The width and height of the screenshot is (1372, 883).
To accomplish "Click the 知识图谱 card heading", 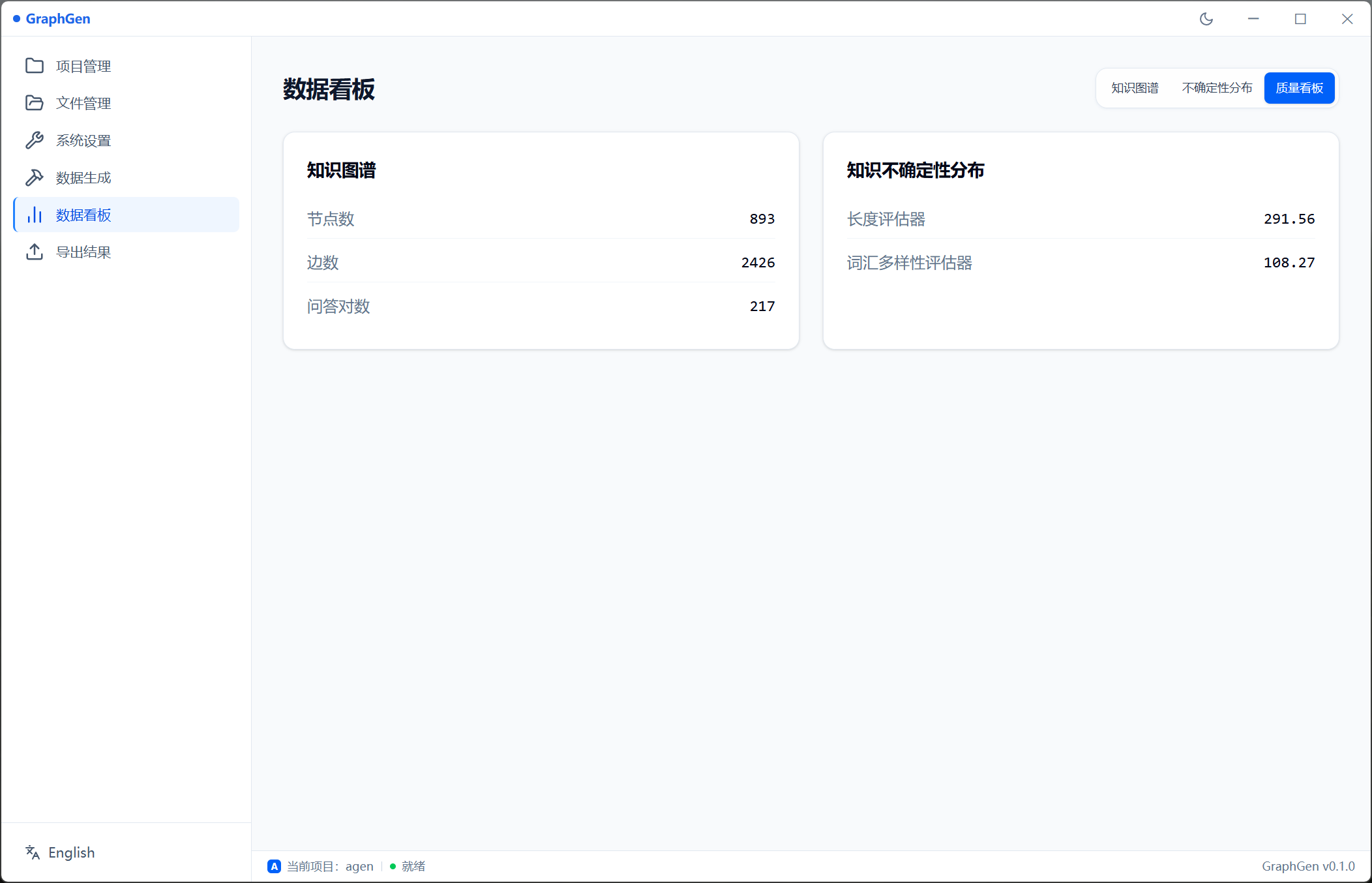I will click(x=342, y=170).
